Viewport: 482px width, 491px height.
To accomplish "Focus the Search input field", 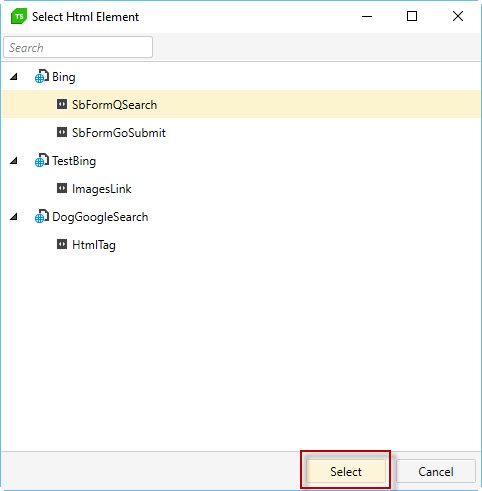I will click(x=78, y=47).
